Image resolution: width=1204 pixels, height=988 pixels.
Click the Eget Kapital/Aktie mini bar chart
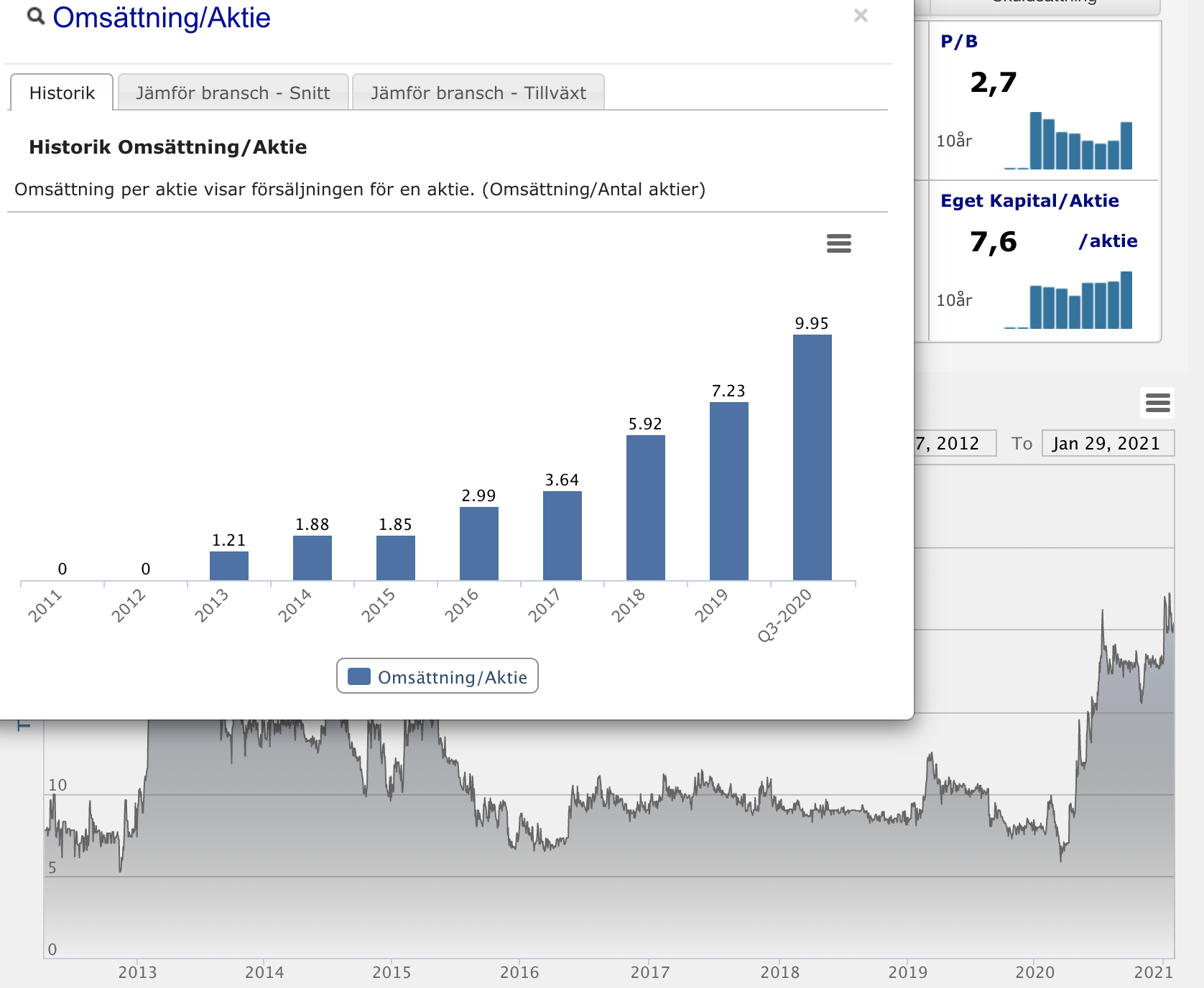(x=1068, y=300)
